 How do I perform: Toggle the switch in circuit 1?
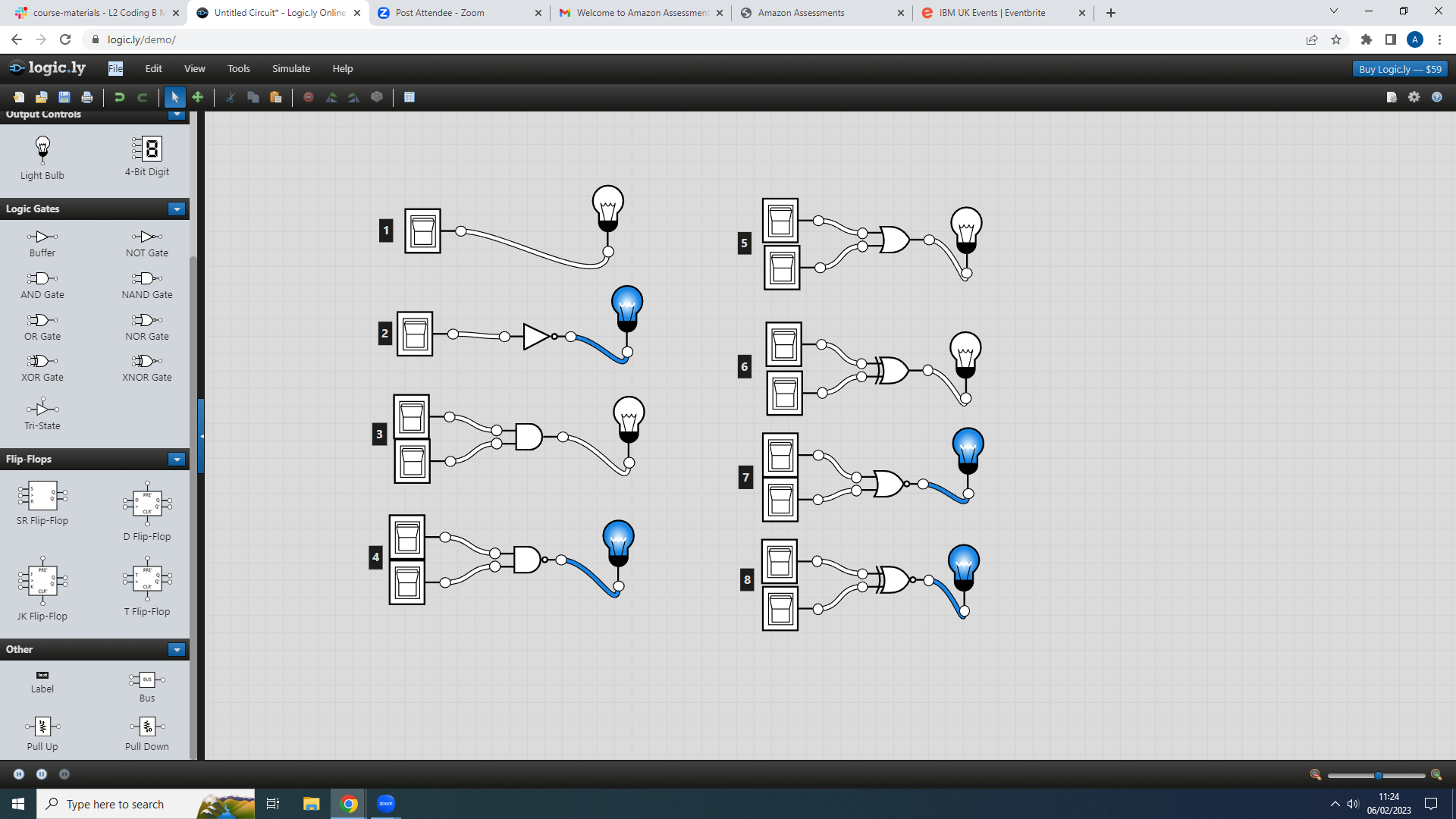pos(422,231)
